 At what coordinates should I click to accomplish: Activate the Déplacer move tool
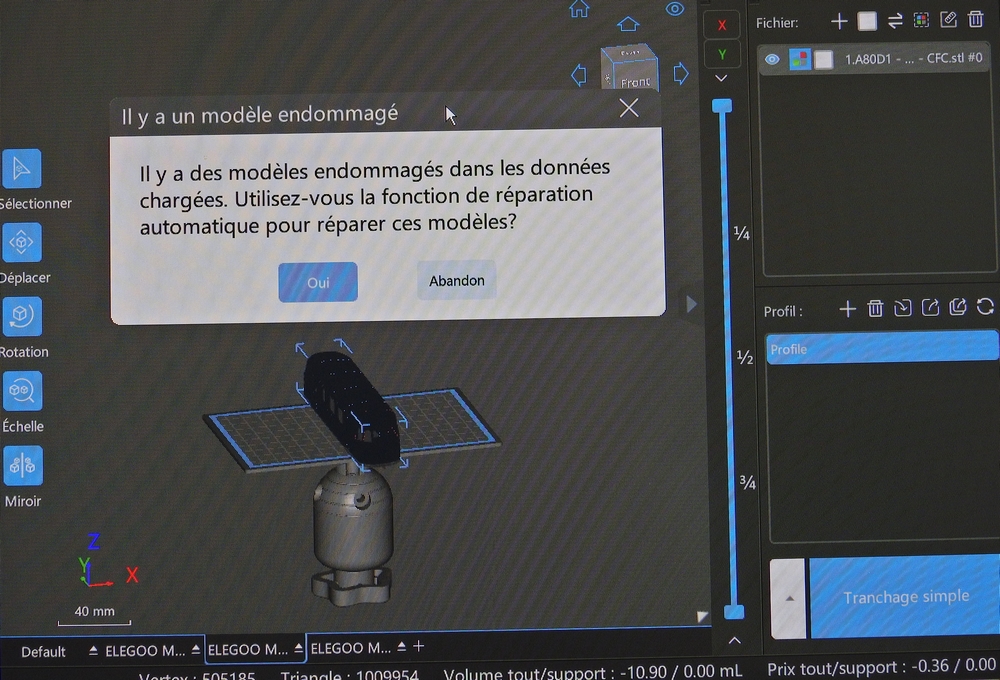pos(21,242)
